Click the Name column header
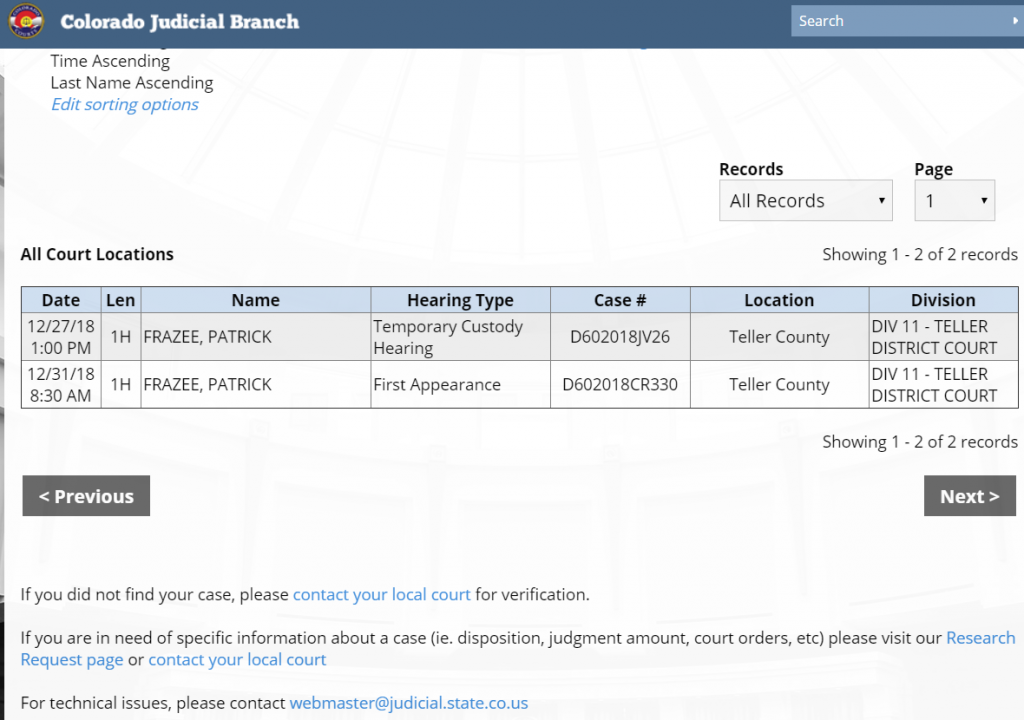 [255, 300]
